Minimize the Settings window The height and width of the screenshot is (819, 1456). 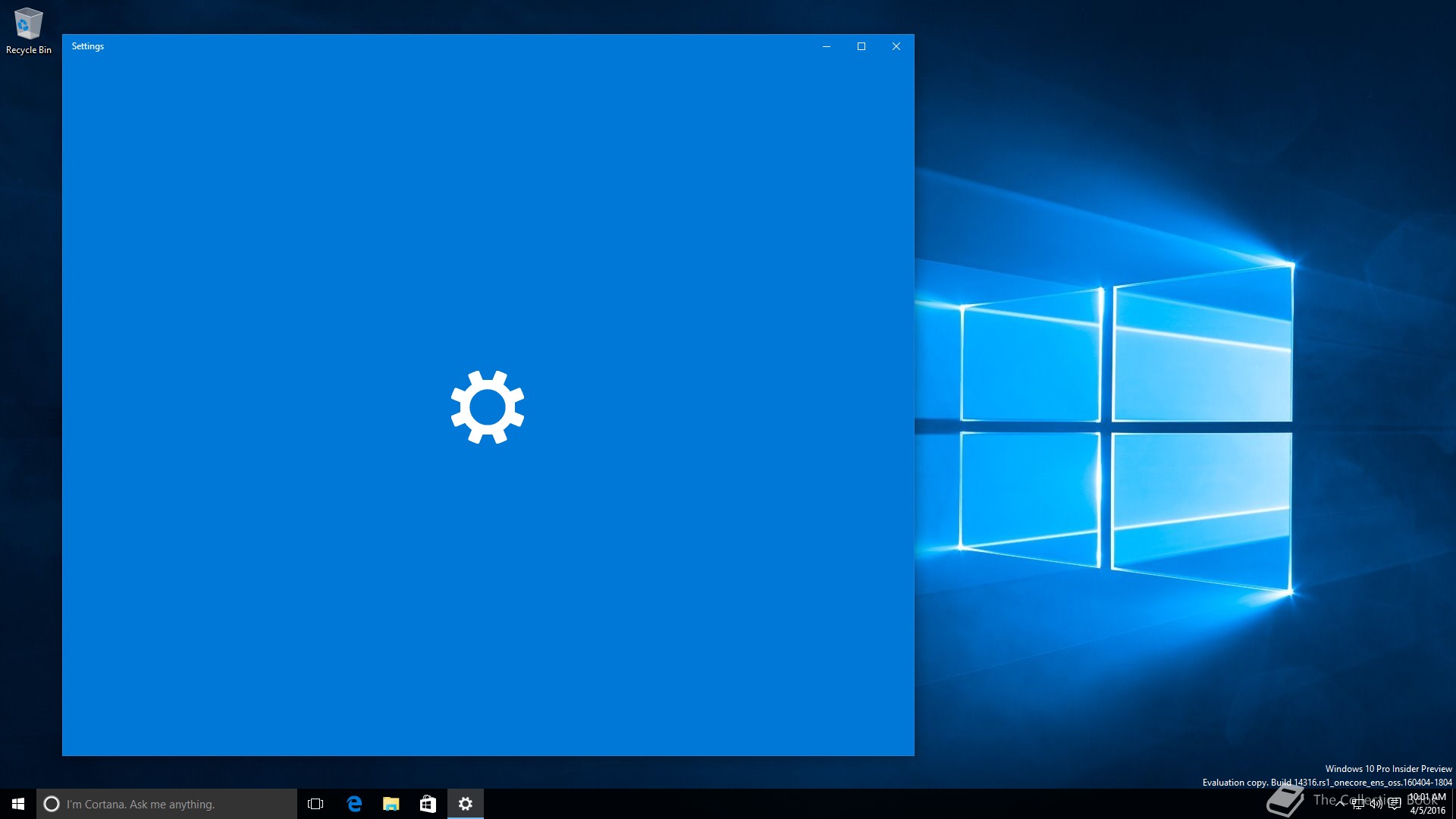(827, 46)
